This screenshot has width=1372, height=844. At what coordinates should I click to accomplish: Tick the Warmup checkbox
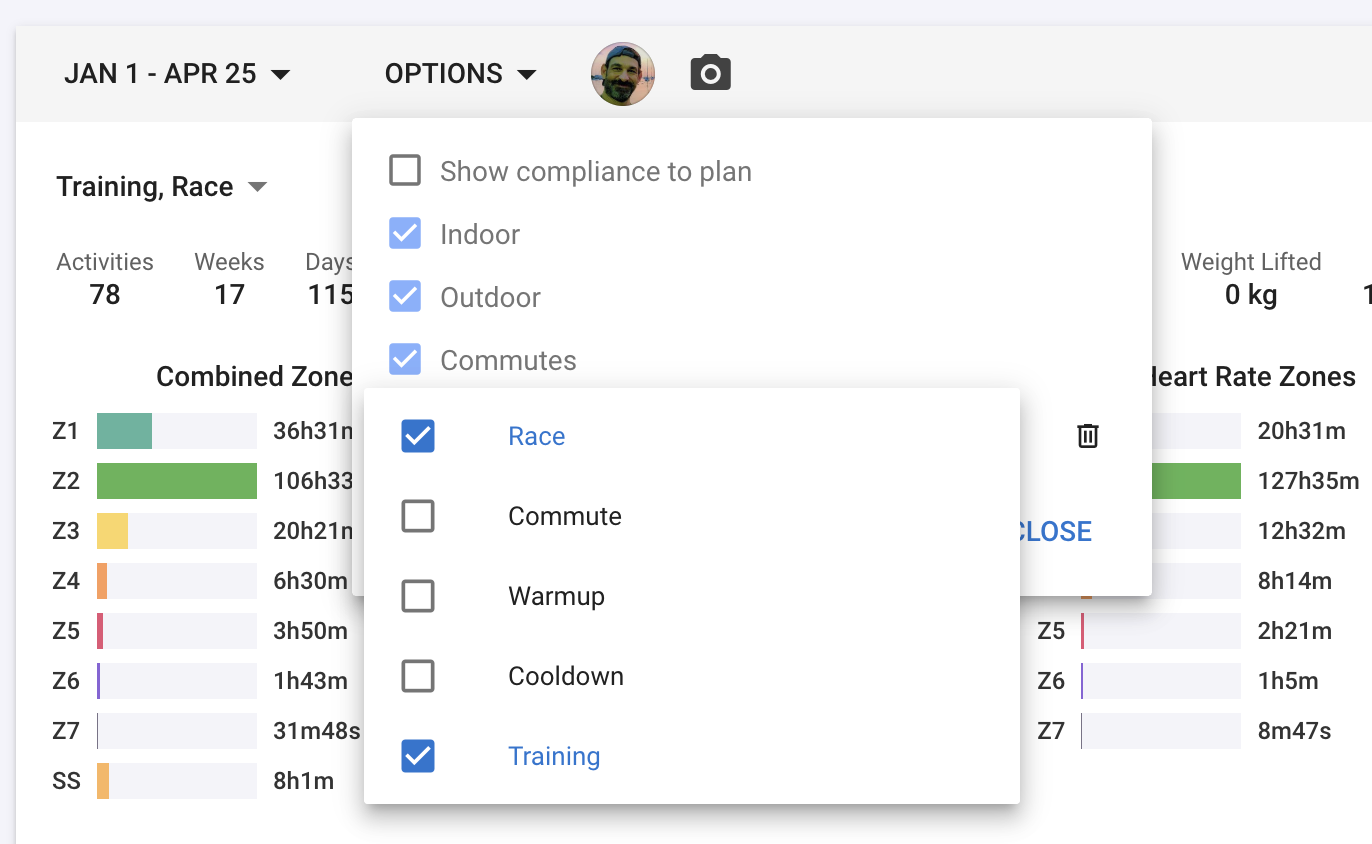point(418,596)
